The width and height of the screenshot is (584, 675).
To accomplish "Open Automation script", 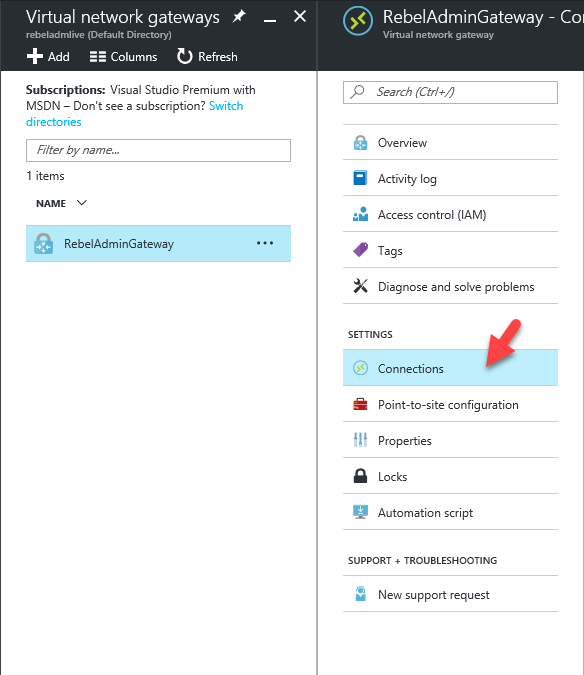I will click(450, 513).
